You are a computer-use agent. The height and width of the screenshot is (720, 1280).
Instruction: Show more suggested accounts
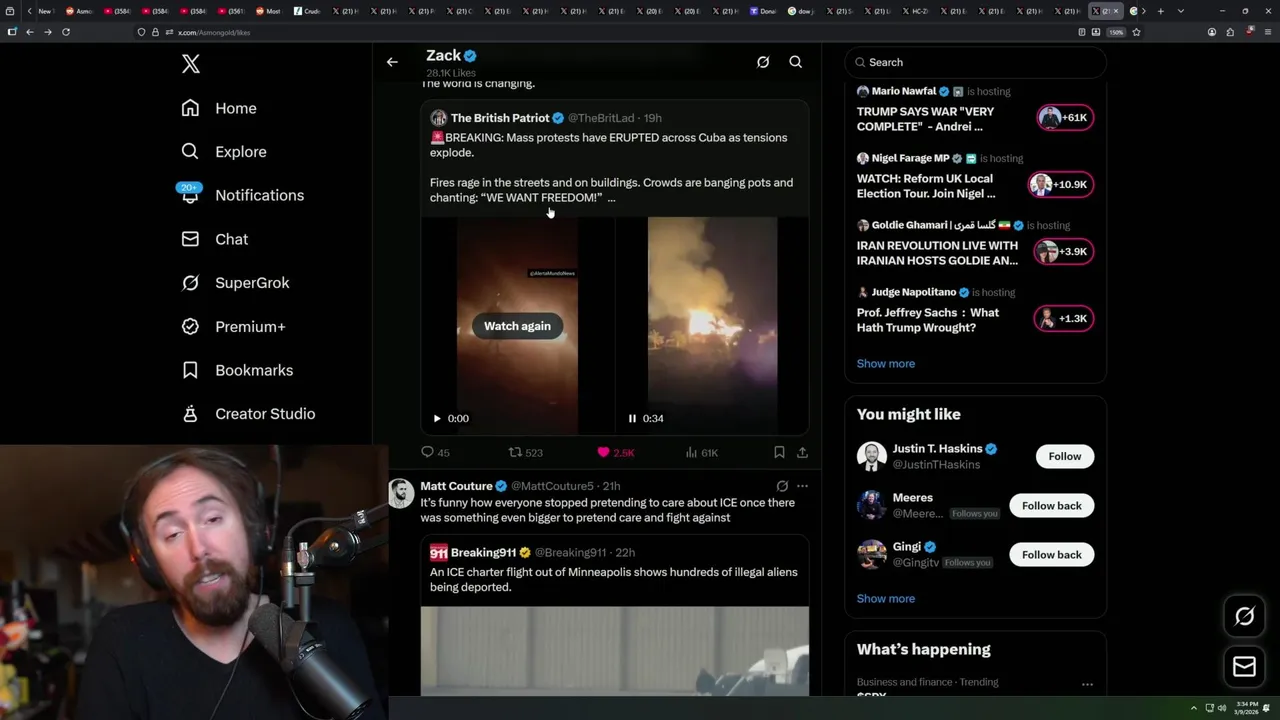[885, 599]
